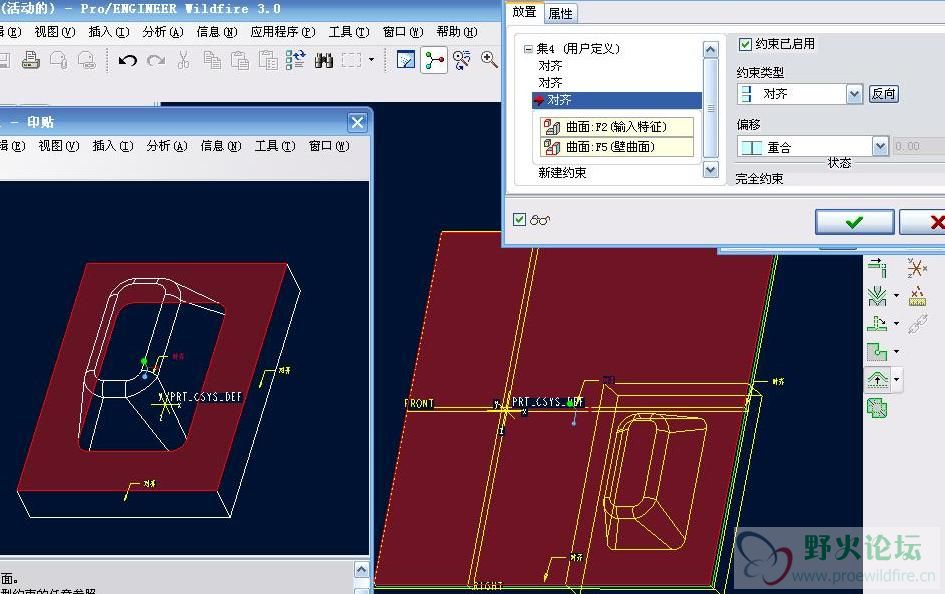Image resolution: width=945 pixels, height=594 pixels.
Task: Open the main 分析(A) menu
Action: pos(163,31)
